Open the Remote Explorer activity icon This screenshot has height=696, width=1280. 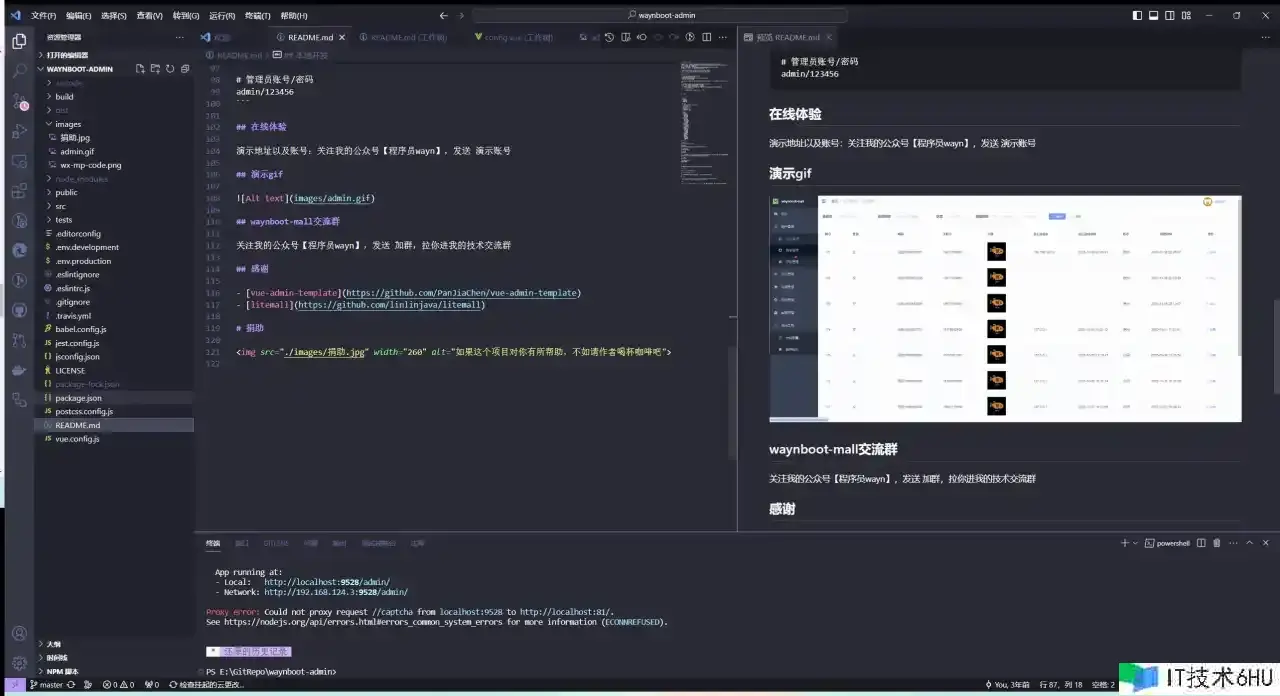coord(19,160)
